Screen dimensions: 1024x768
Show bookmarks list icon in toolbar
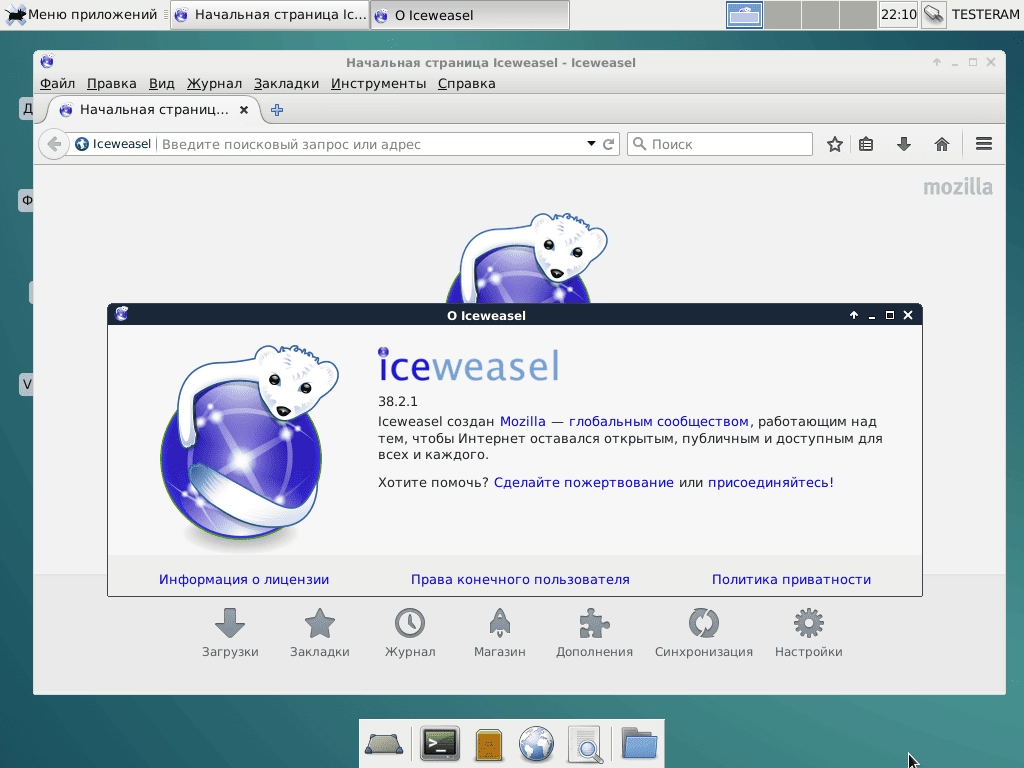point(866,144)
